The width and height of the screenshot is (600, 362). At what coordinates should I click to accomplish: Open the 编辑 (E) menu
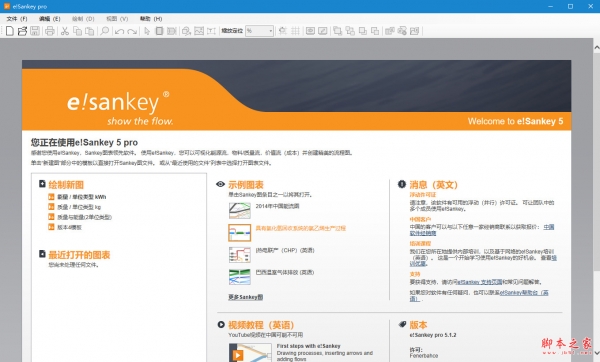(50, 19)
